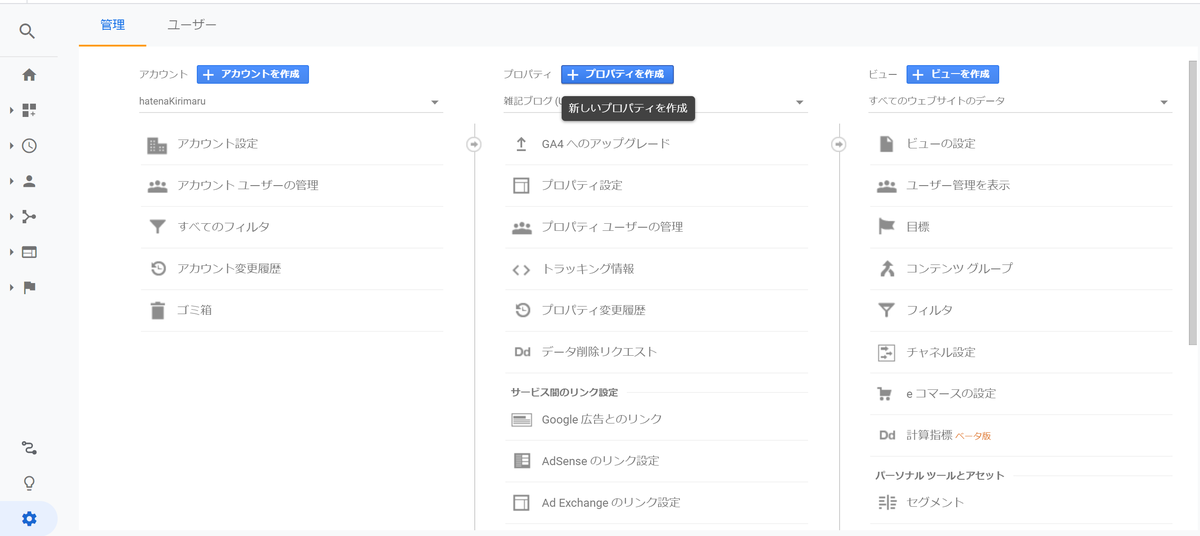Click the channel icon beside チャネル設定
This screenshot has width=1200, height=536.
point(886,352)
